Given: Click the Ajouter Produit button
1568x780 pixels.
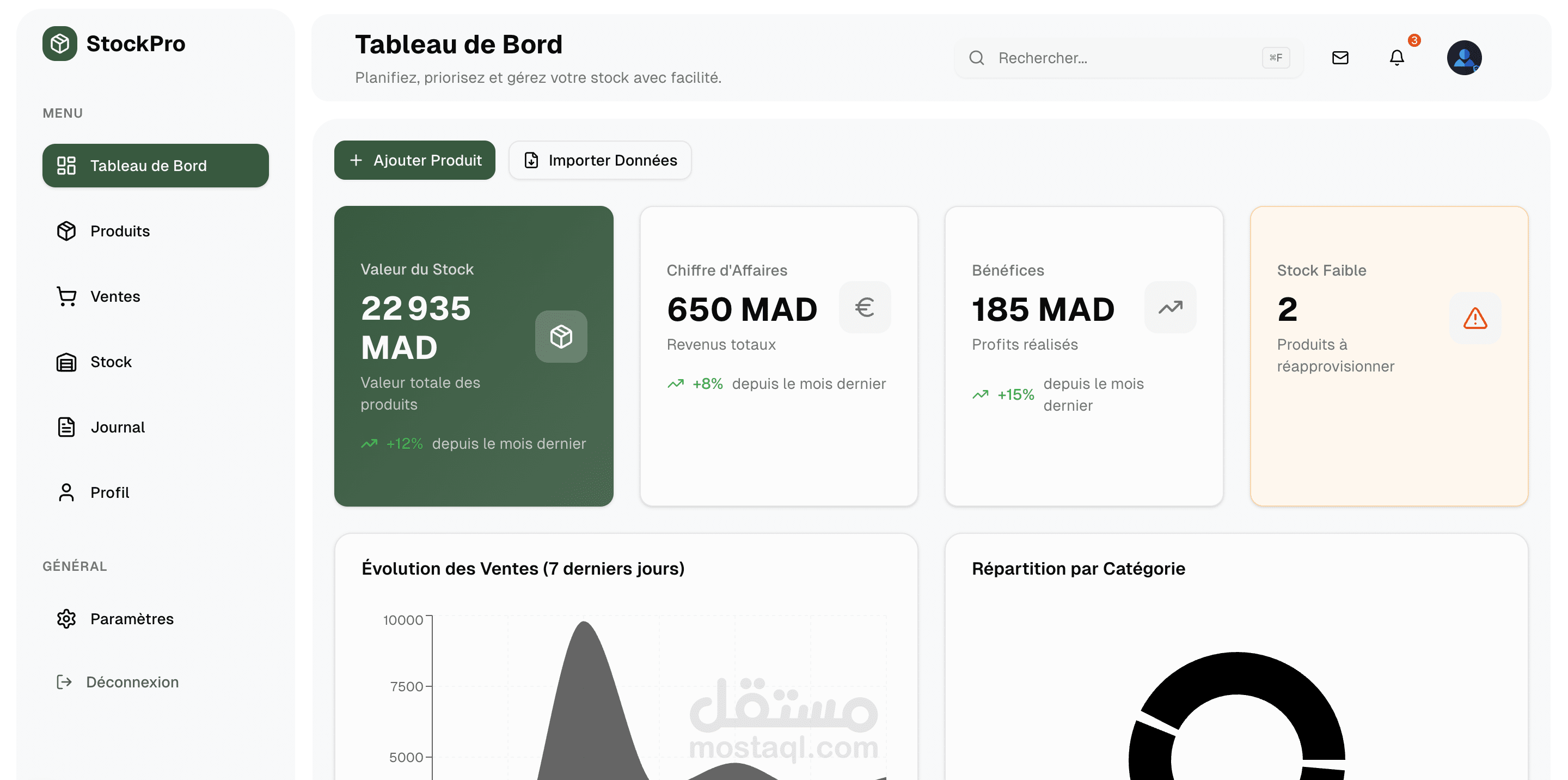Looking at the screenshot, I should click(414, 160).
